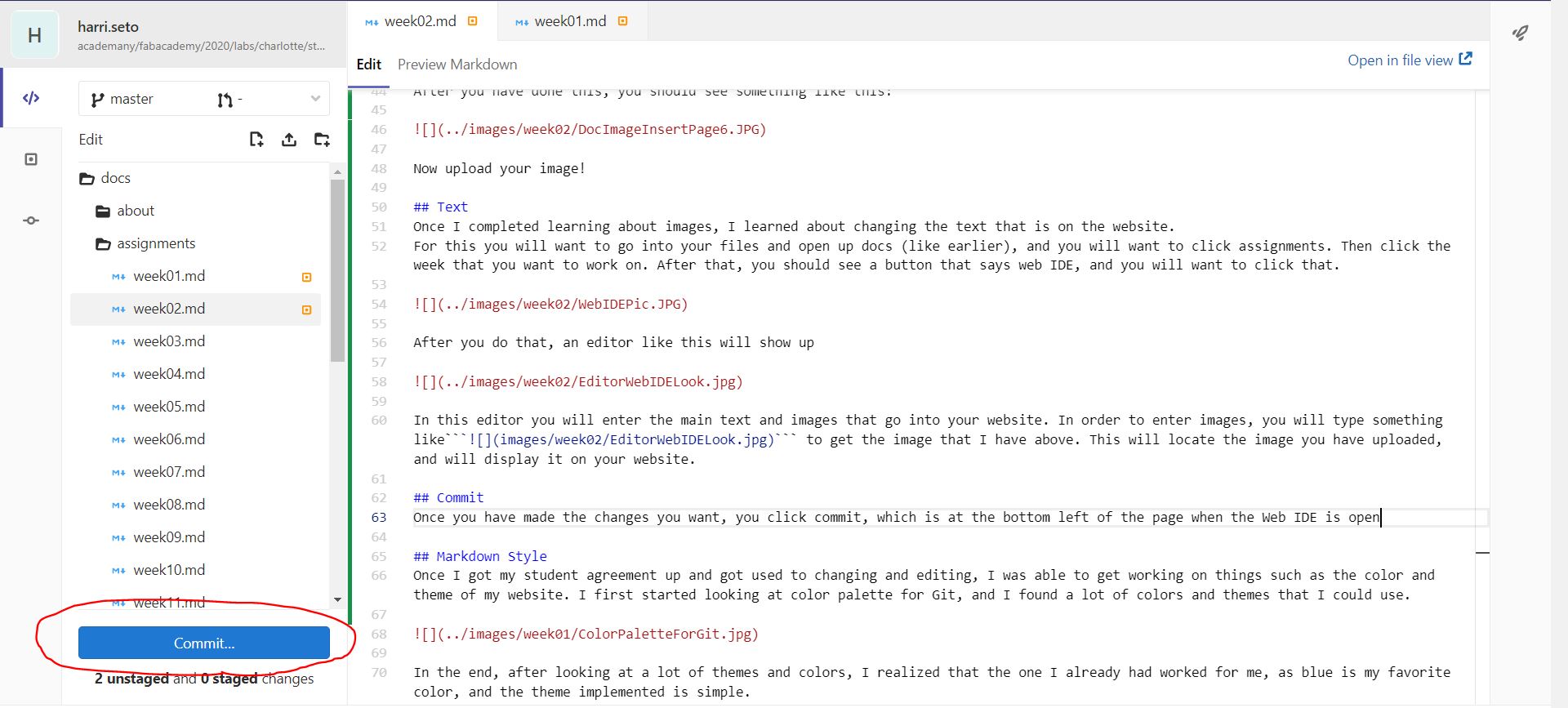The height and width of the screenshot is (708, 1568).
Task: Click the '## Text' heading in editor
Action: coord(440,207)
